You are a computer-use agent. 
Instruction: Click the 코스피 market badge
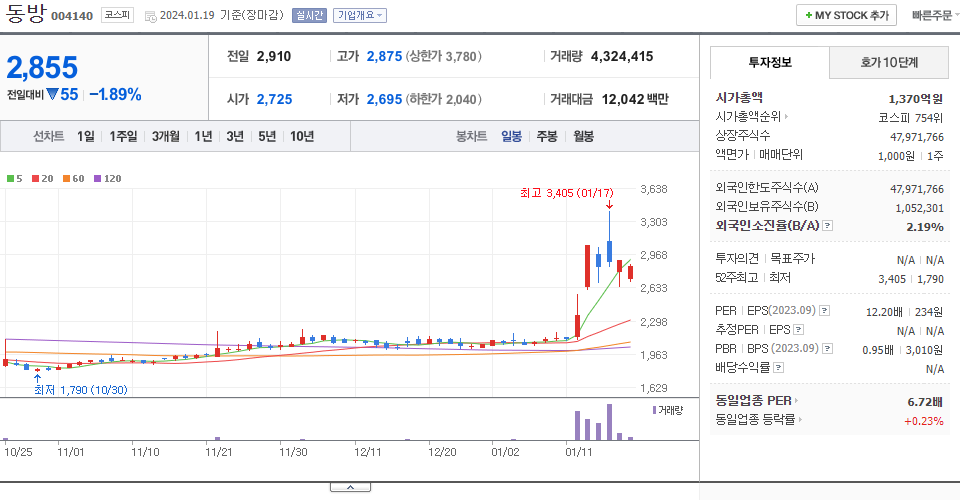click(x=117, y=15)
